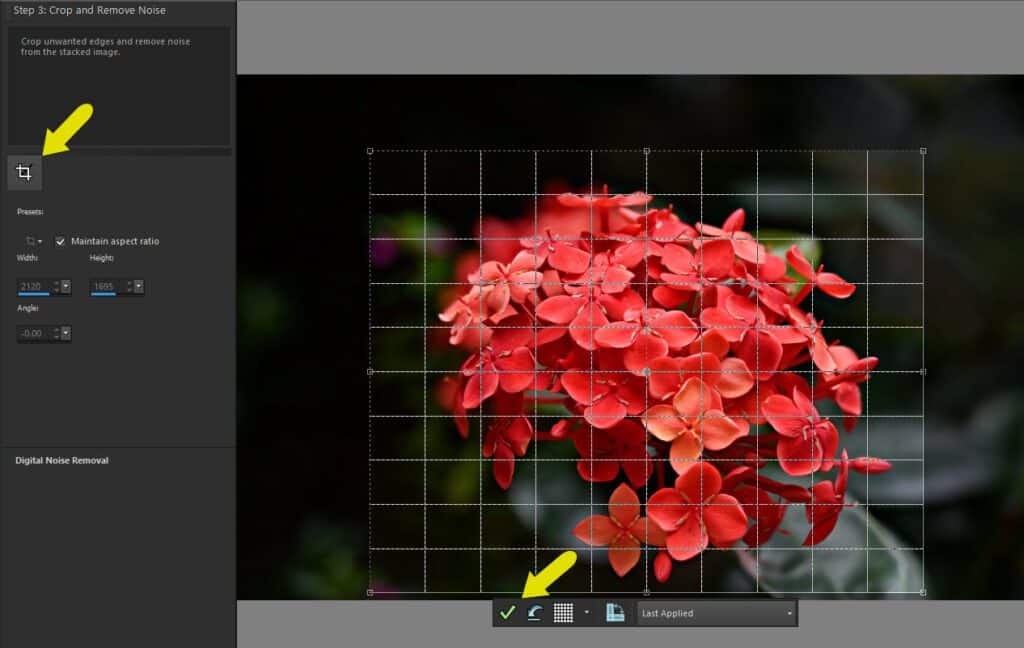Open the Width value dropdown arrow

pos(66,287)
